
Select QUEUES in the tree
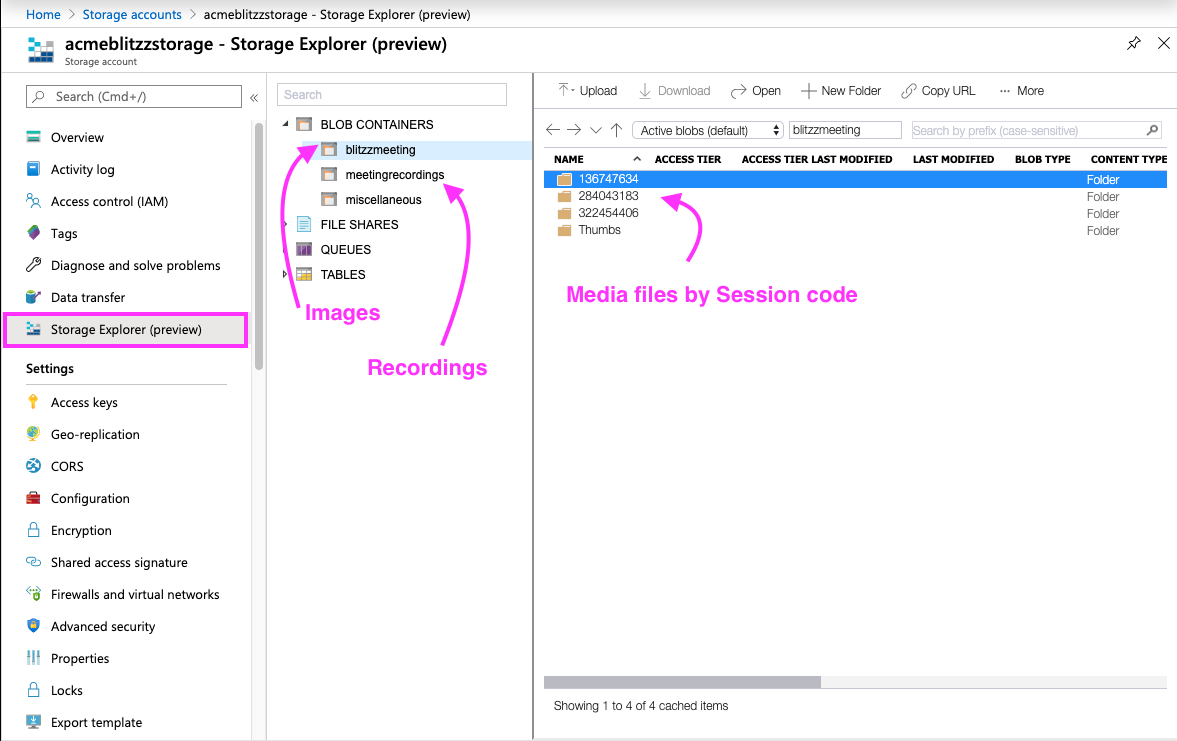coord(345,249)
